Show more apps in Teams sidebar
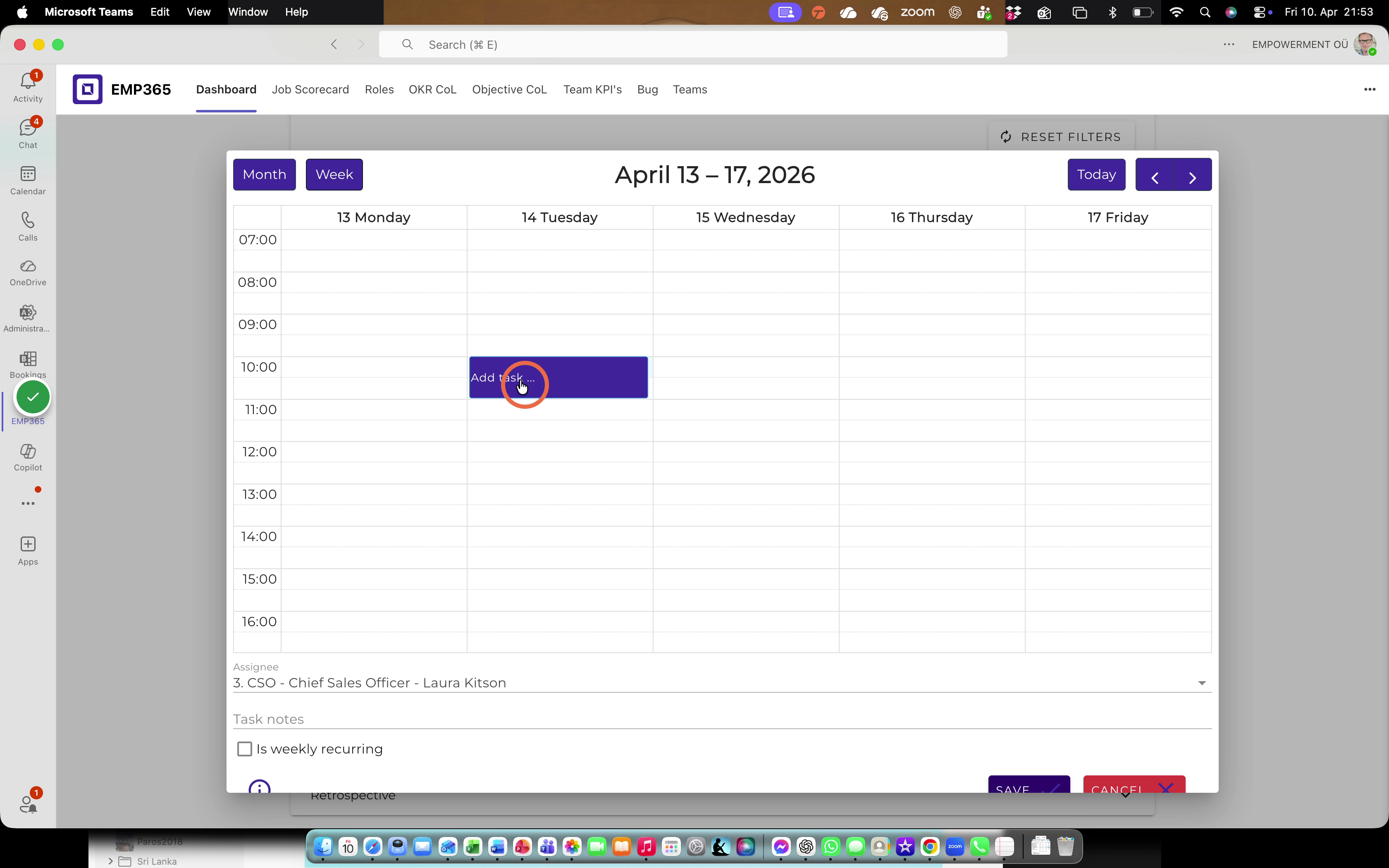1389x868 pixels. [x=28, y=503]
